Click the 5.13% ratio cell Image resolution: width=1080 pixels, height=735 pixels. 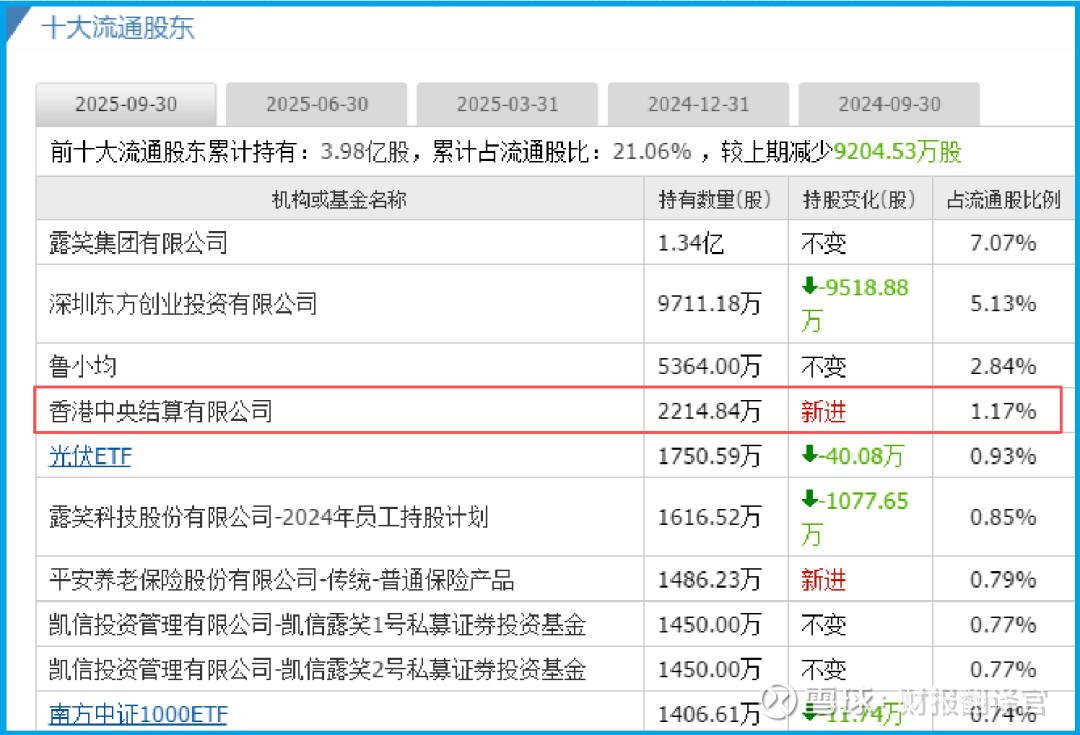click(1004, 304)
